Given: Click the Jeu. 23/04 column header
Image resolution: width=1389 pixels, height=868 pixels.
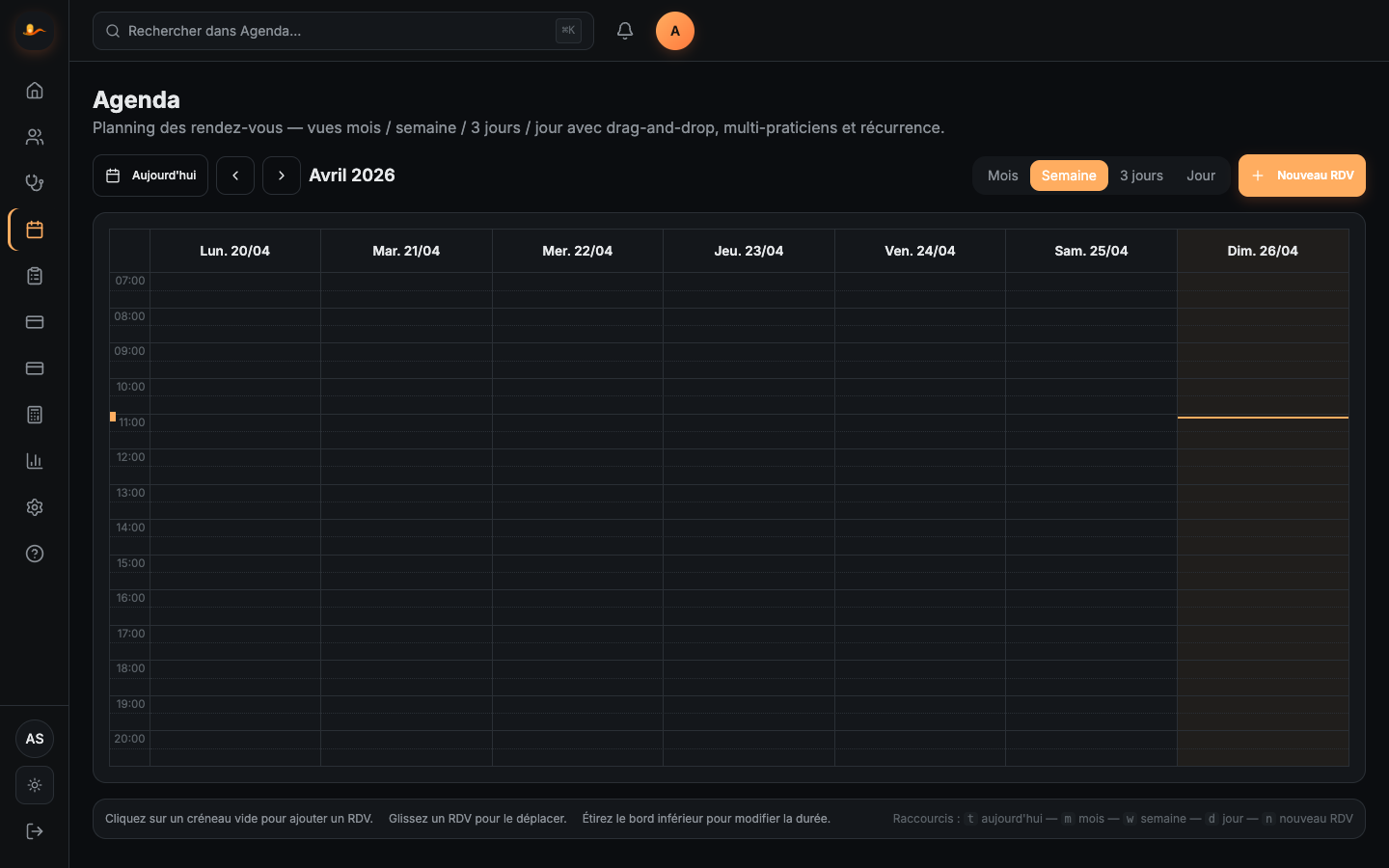Looking at the screenshot, I should click(x=749, y=251).
